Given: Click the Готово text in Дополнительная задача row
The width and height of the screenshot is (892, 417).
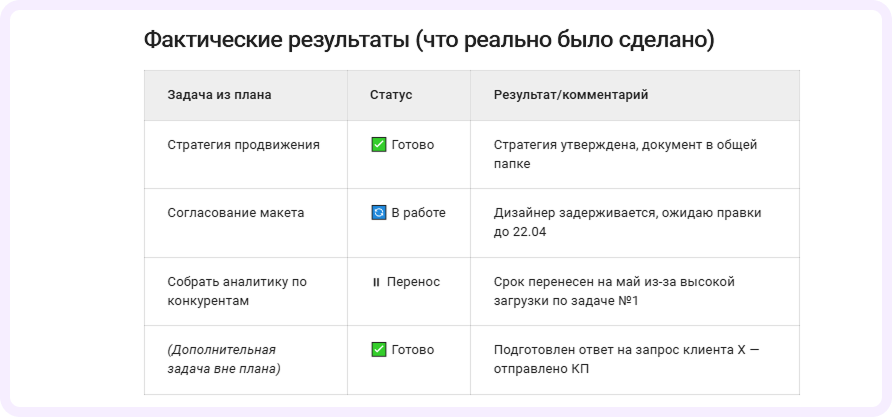Looking at the screenshot, I should [413, 350].
